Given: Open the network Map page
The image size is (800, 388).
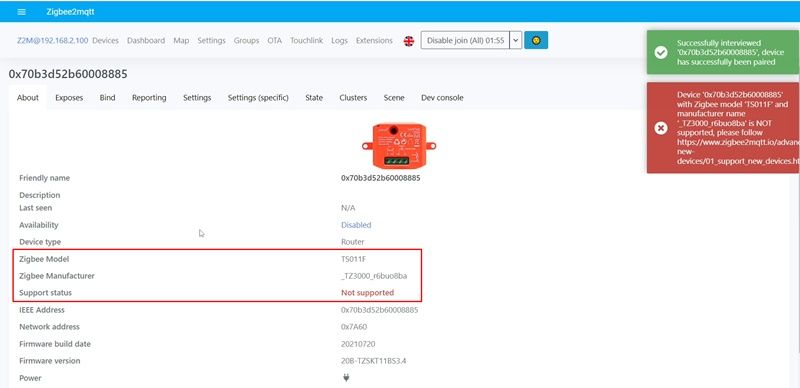Looking at the screenshot, I should [181, 40].
